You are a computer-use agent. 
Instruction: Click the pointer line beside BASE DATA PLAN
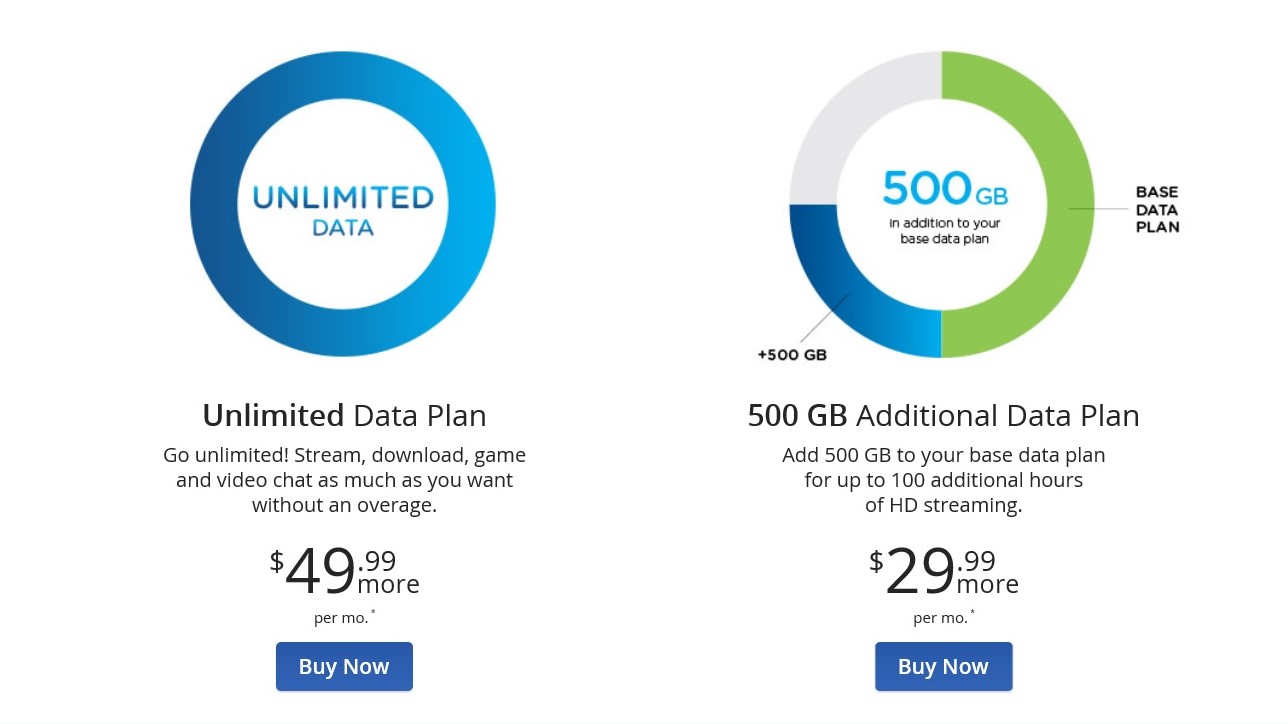[1100, 208]
